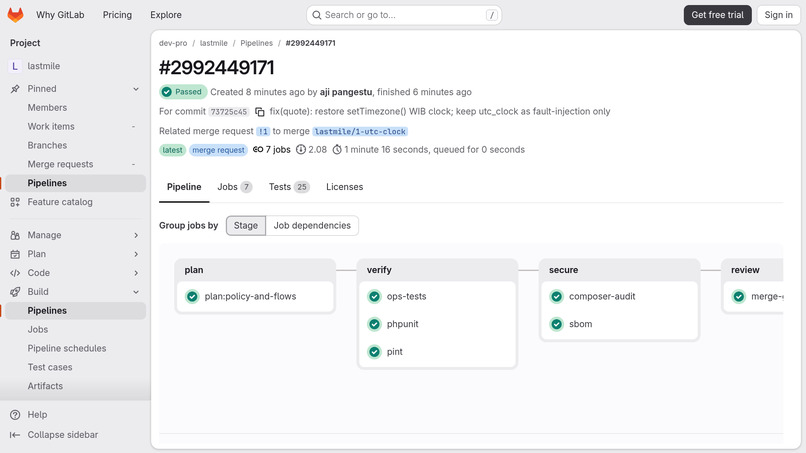The height and width of the screenshot is (453, 806).
Task: Click Pipelines breadcrumb
Action: [x=257, y=43]
